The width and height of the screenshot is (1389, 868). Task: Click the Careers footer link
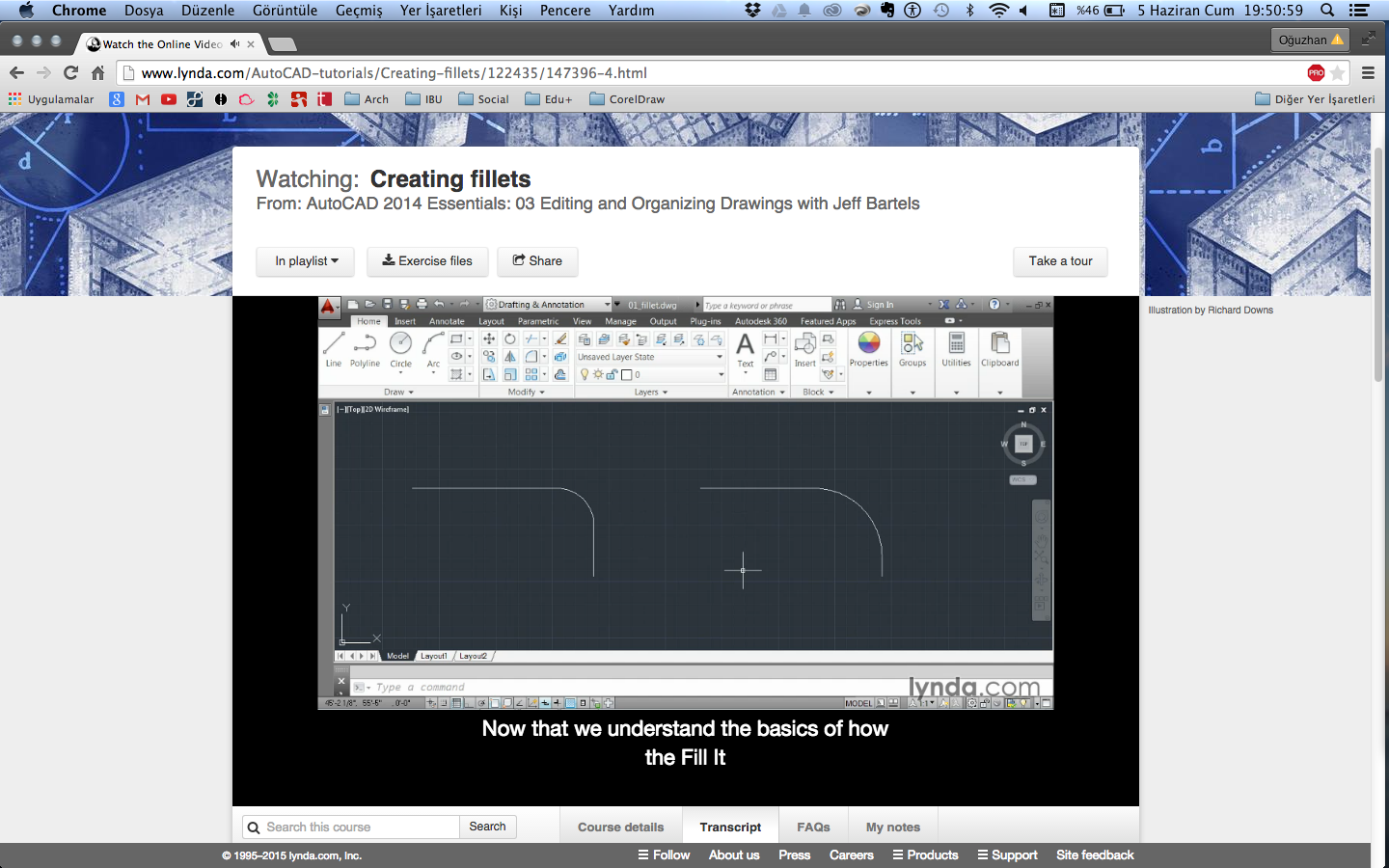point(851,855)
